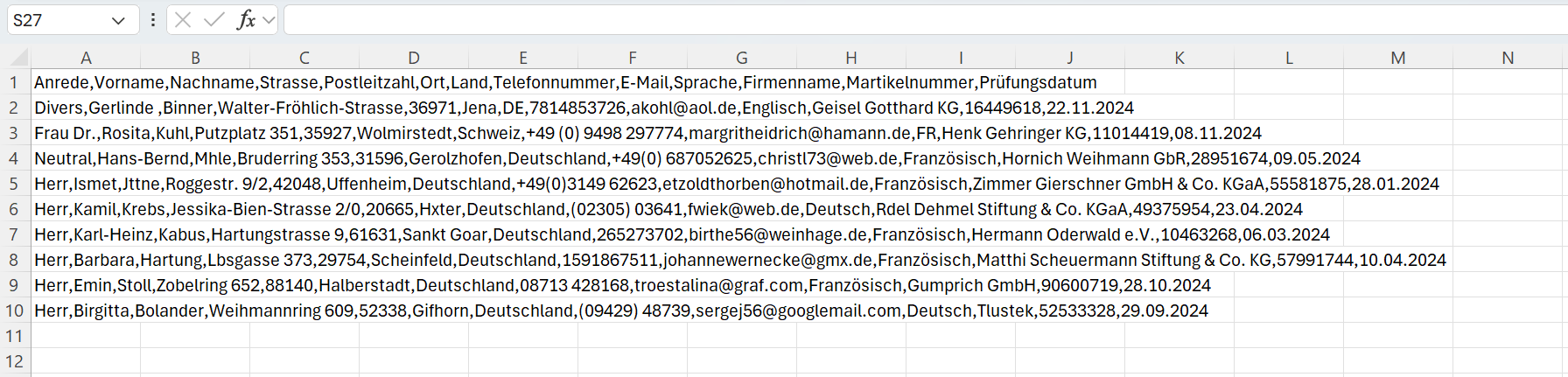
Task: Select column K header
Action: coord(1179,58)
